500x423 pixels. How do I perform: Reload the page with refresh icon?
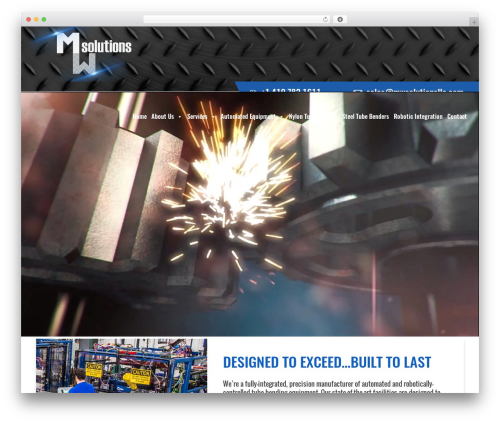(325, 19)
